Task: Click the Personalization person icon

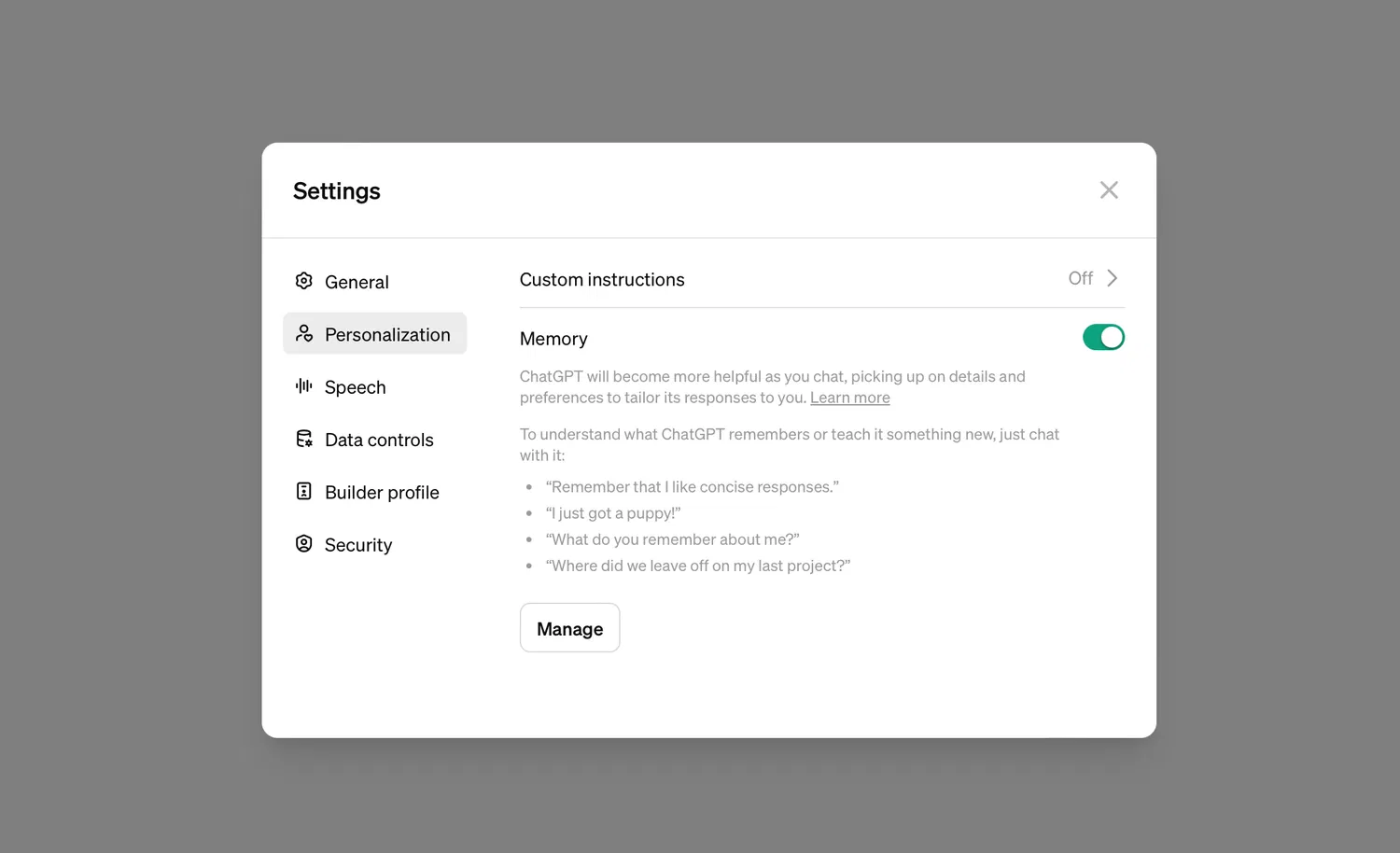Action: [x=303, y=333]
